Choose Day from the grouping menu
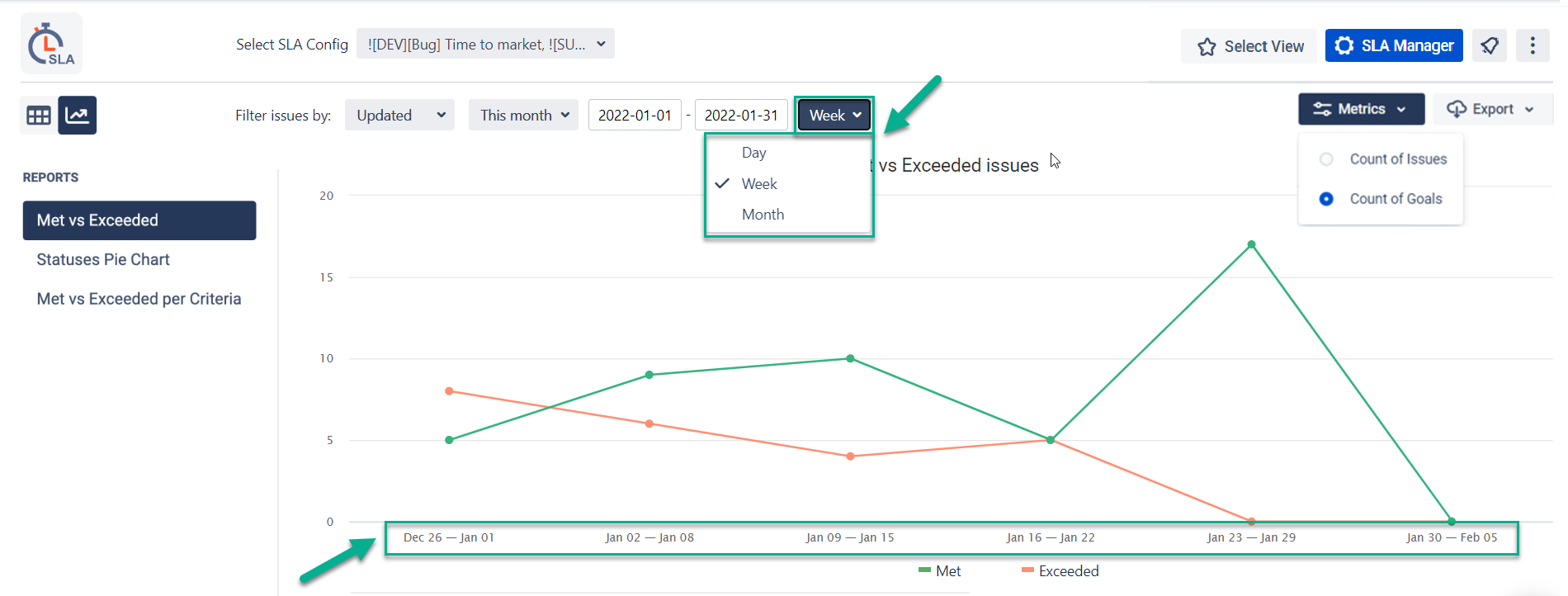Image resolution: width=1568 pixels, height=596 pixels. tap(753, 153)
